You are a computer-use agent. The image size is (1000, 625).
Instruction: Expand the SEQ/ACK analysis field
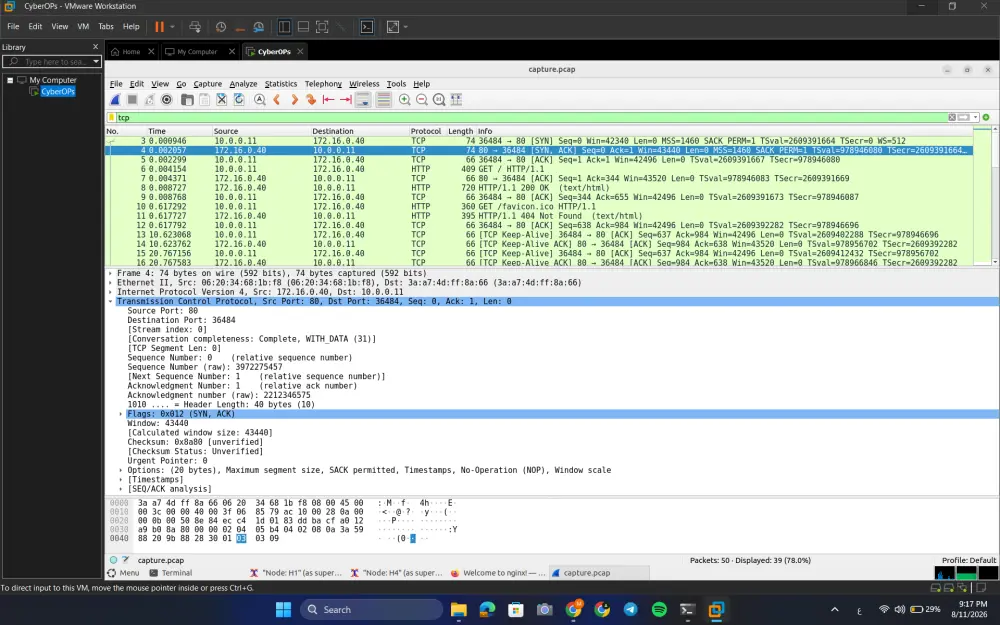coord(121,489)
